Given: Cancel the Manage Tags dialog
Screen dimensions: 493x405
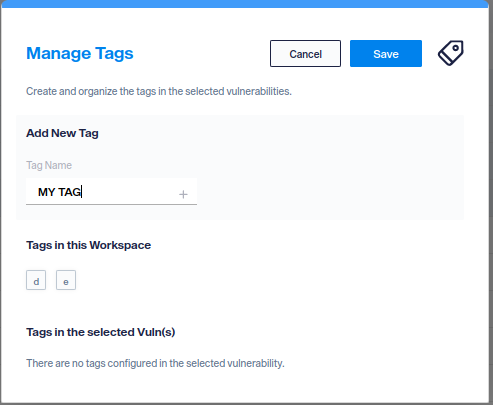Looking at the screenshot, I should pos(305,54).
